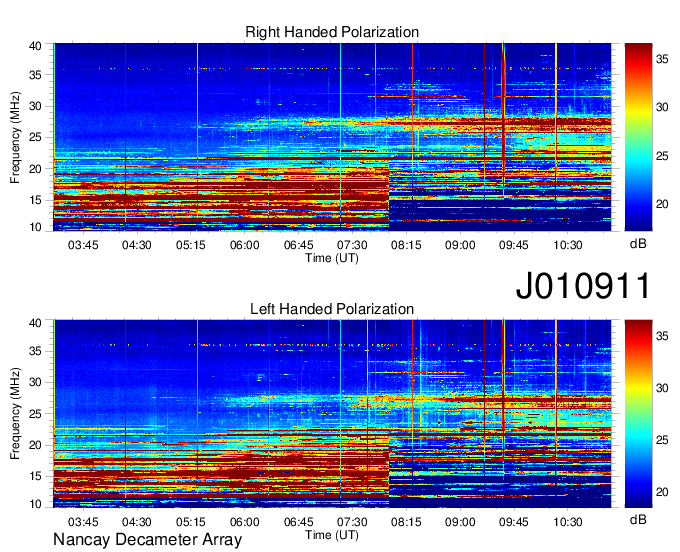
Task: Click the 06:00 time tick of lower plot
Action: (x=244, y=522)
